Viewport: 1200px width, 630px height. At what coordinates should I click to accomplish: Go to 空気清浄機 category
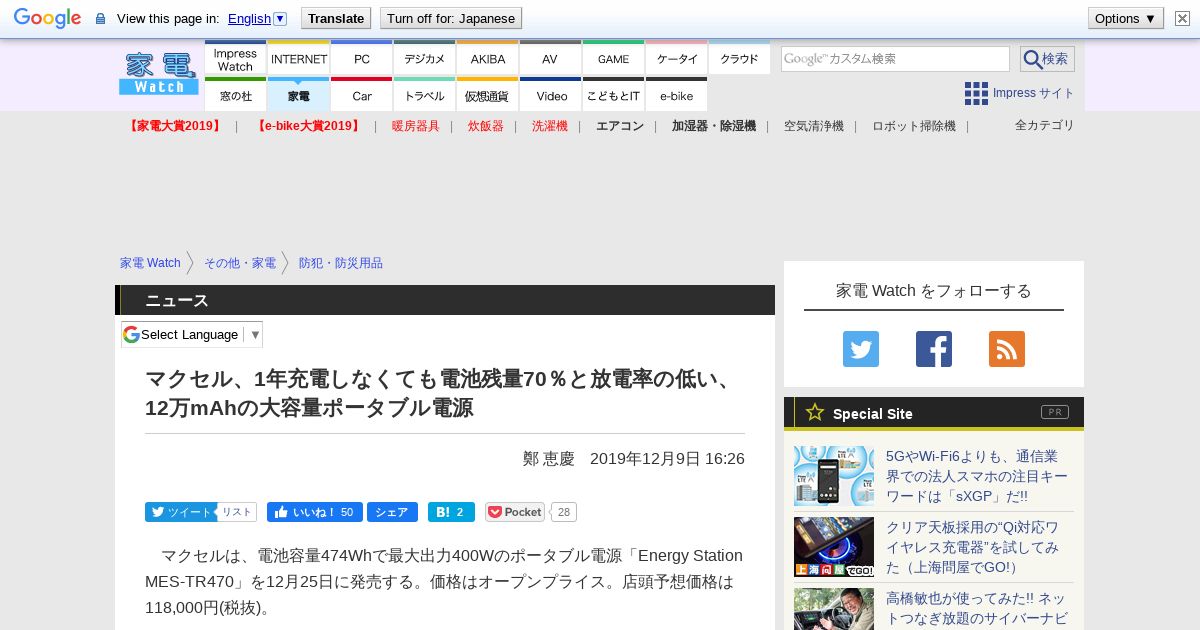click(x=814, y=126)
